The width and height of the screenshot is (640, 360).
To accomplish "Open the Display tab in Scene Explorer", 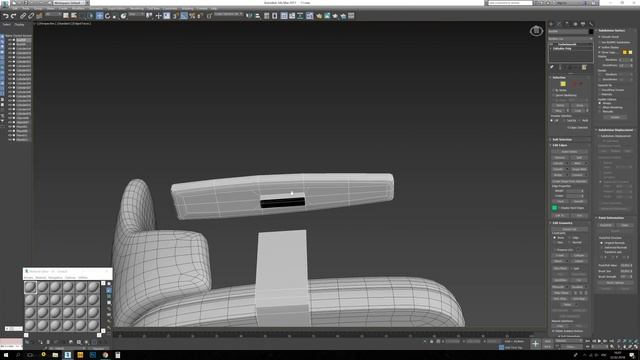I will 19,24.
